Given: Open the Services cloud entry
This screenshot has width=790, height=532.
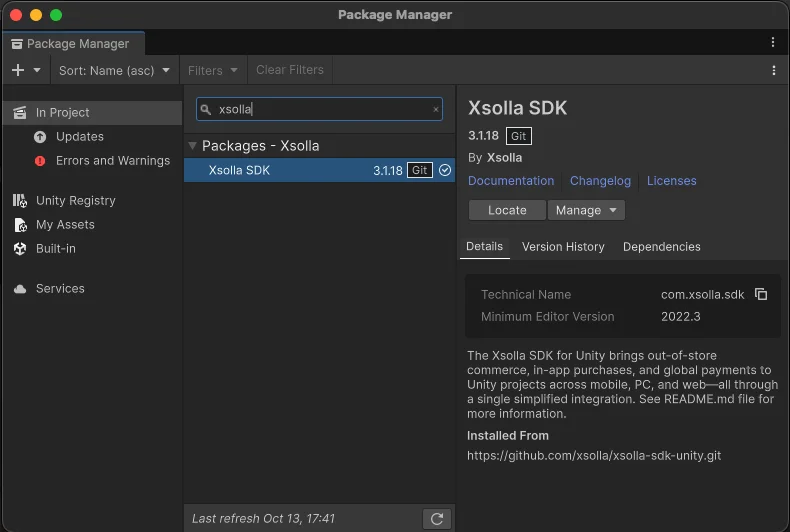Looking at the screenshot, I should point(60,289).
